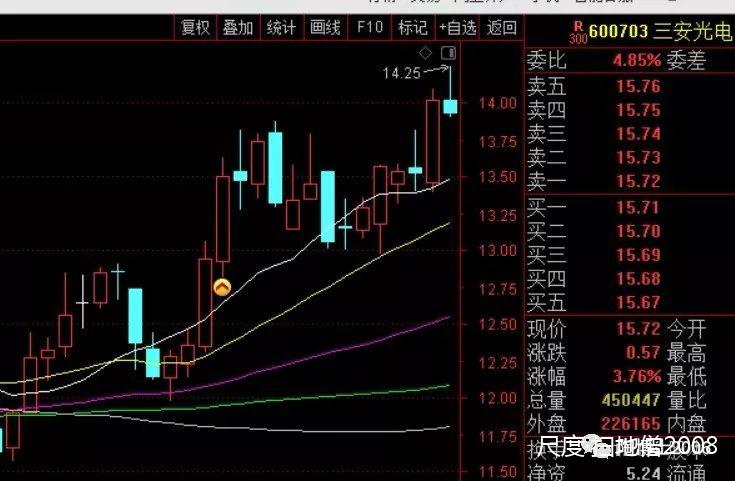Click the 标记 mark button
This screenshot has height=481, width=735.
(x=412, y=28)
